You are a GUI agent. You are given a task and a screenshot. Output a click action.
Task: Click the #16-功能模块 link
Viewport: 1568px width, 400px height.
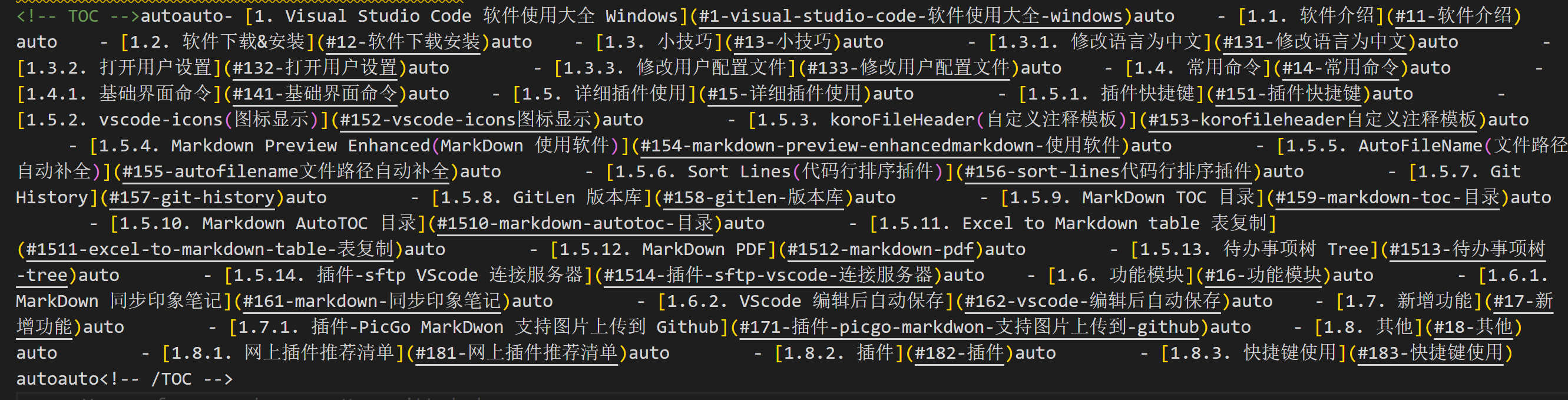point(1263,275)
